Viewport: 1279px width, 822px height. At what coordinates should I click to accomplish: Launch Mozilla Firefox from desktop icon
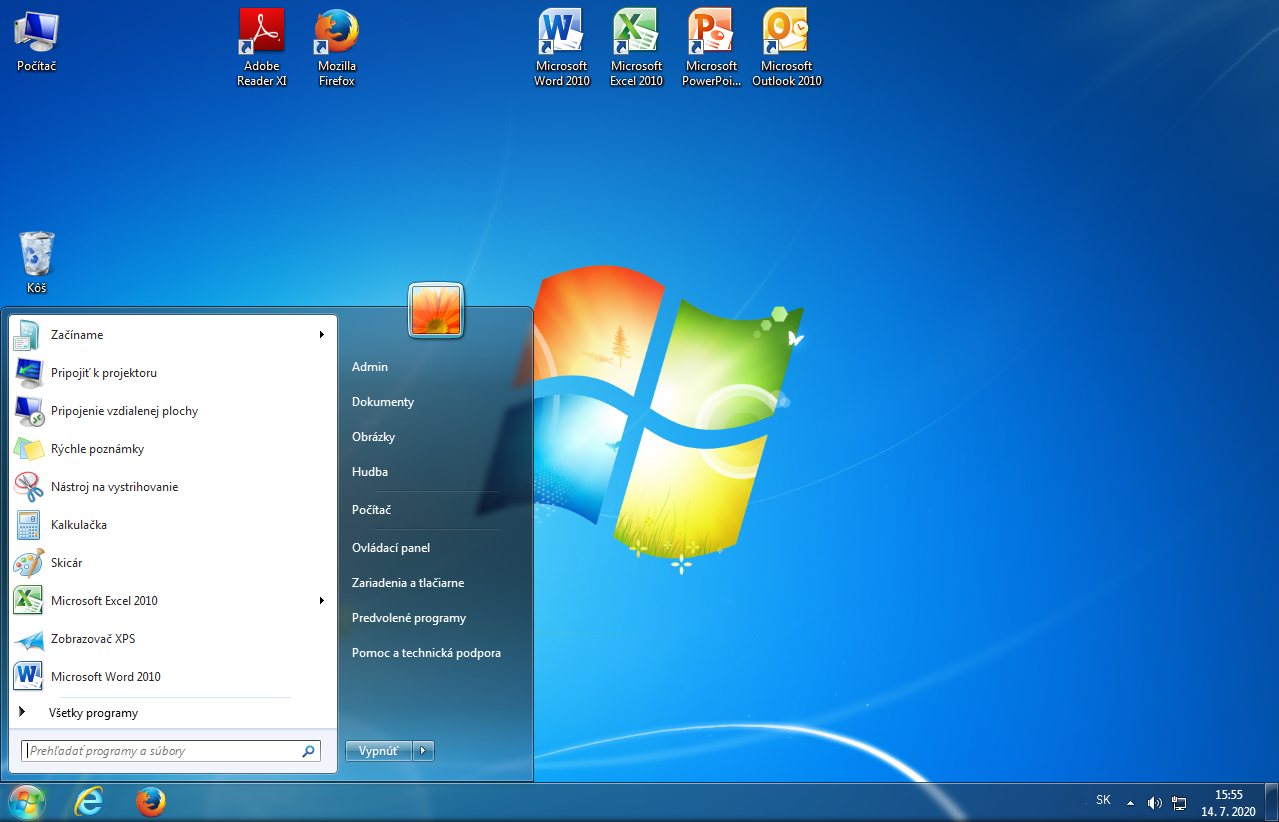[x=337, y=34]
